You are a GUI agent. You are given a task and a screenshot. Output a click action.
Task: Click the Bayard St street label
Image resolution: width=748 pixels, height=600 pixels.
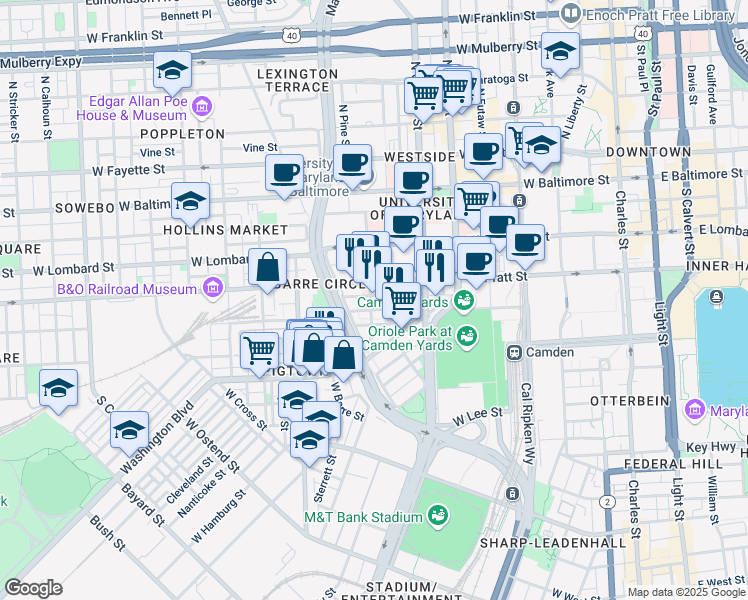[x=142, y=505]
